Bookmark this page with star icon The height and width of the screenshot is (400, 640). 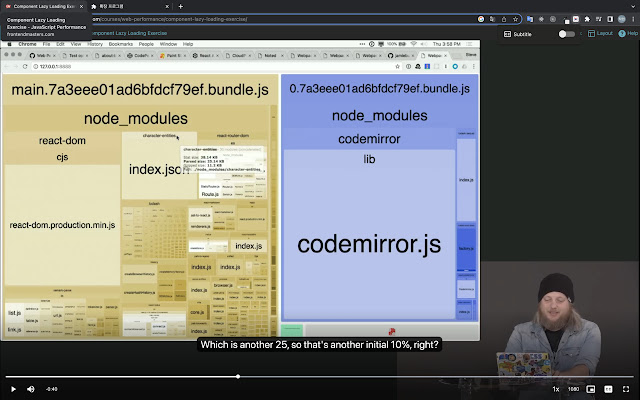point(517,18)
